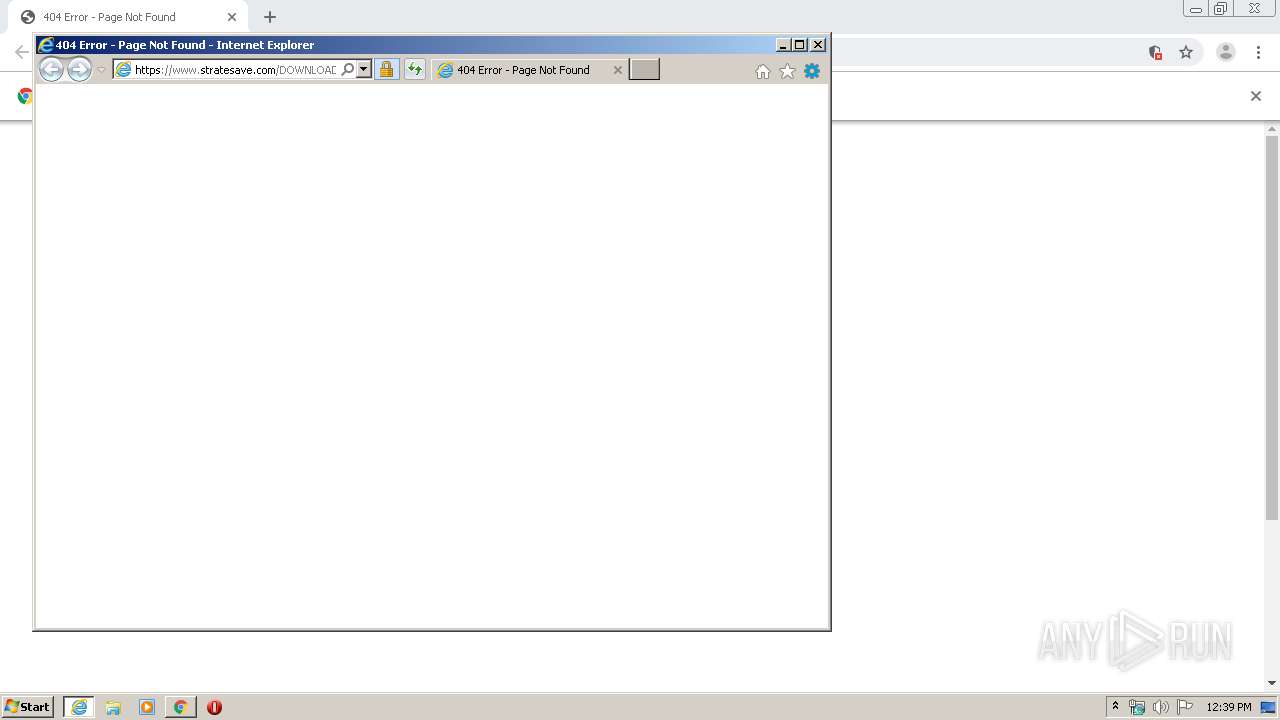Click the address bar search magnifier
This screenshot has width=1280, height=720.
point(348,70)
